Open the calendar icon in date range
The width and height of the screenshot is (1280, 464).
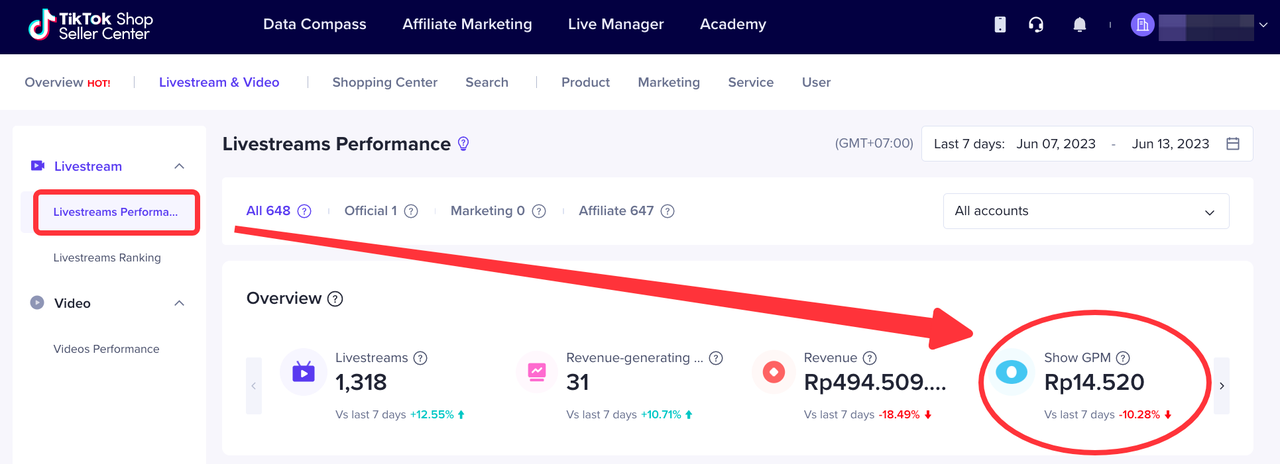(x=1233, y=144)
